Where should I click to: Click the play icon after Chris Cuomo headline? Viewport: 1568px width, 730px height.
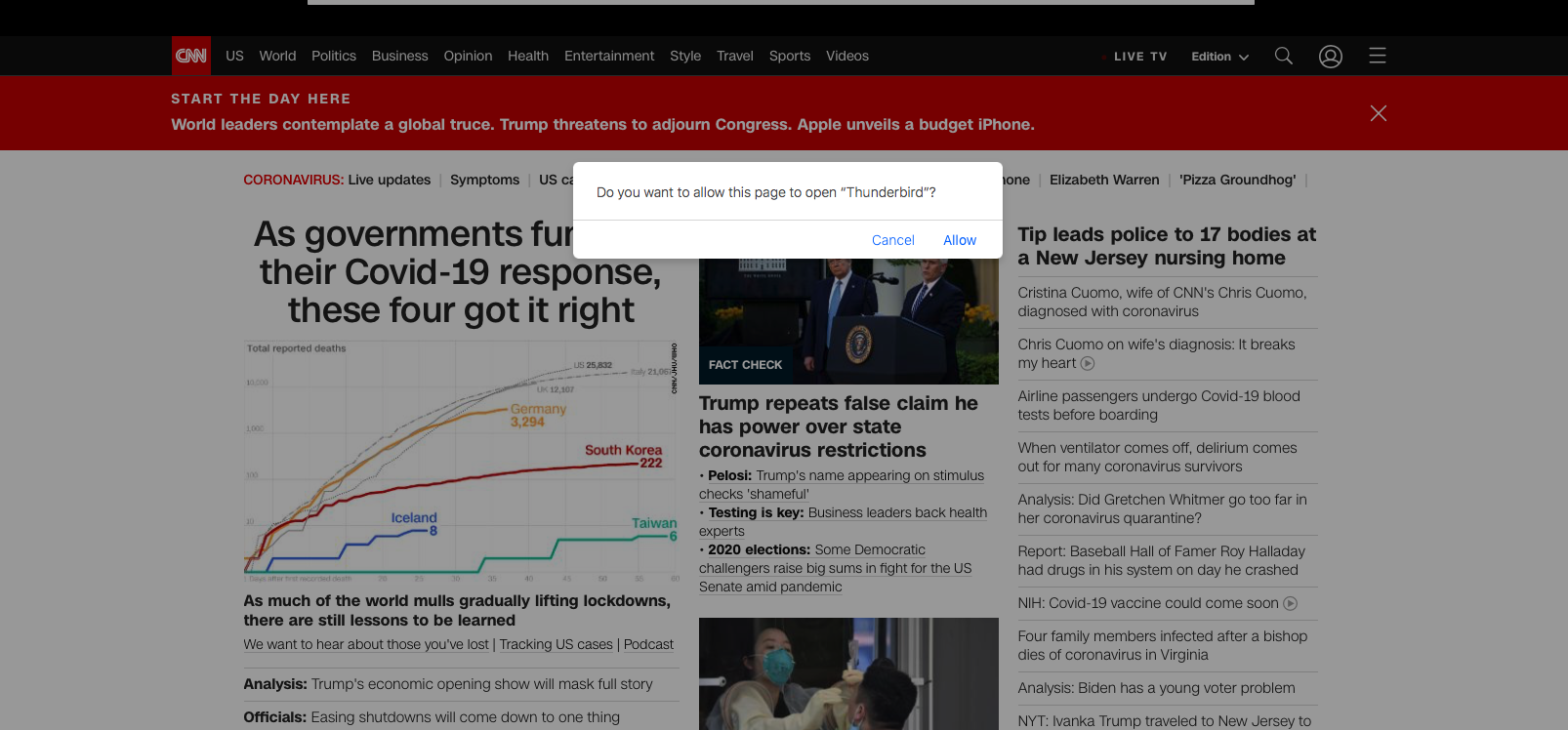[1088, 363]
